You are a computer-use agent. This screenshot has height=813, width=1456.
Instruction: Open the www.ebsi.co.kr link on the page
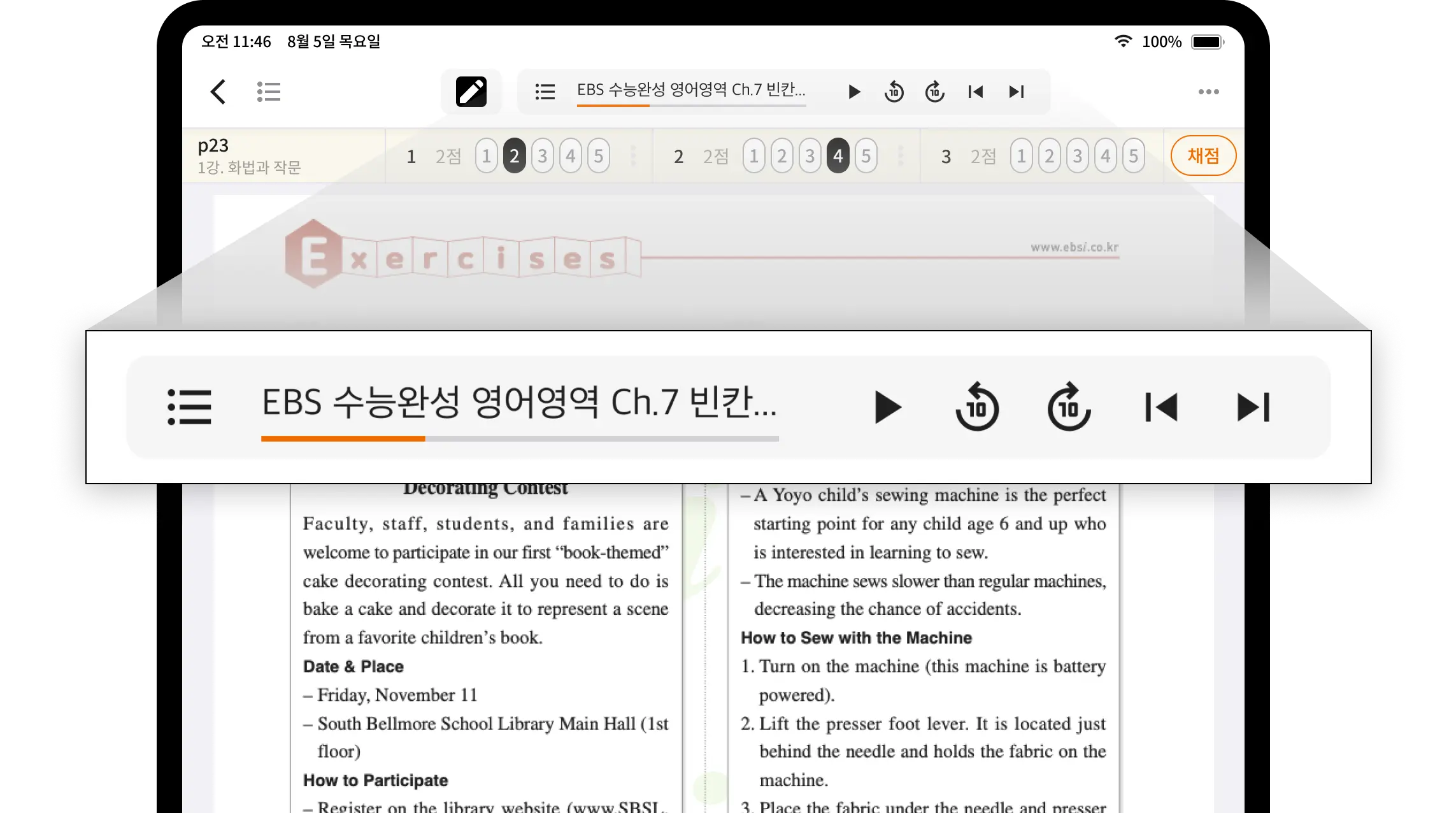tap(1074, 247)
